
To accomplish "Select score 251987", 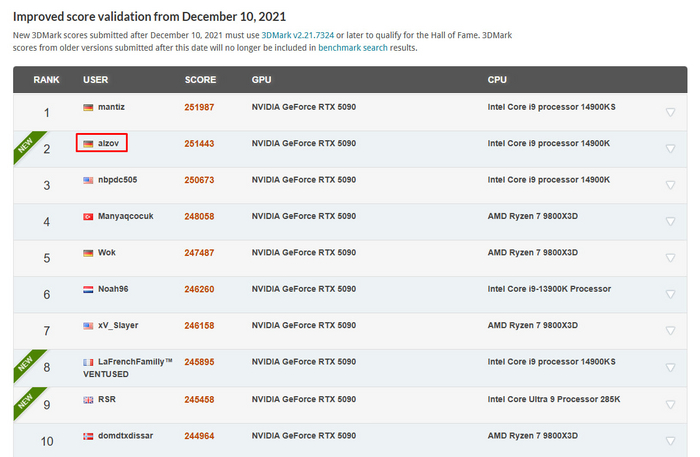I will 199,107.
